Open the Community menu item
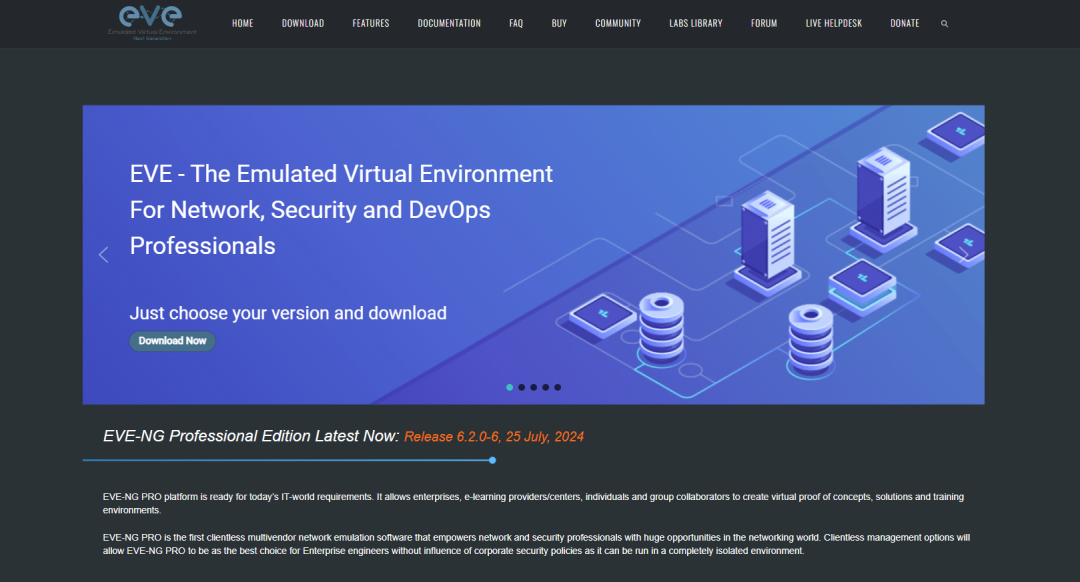 (618, 23)
